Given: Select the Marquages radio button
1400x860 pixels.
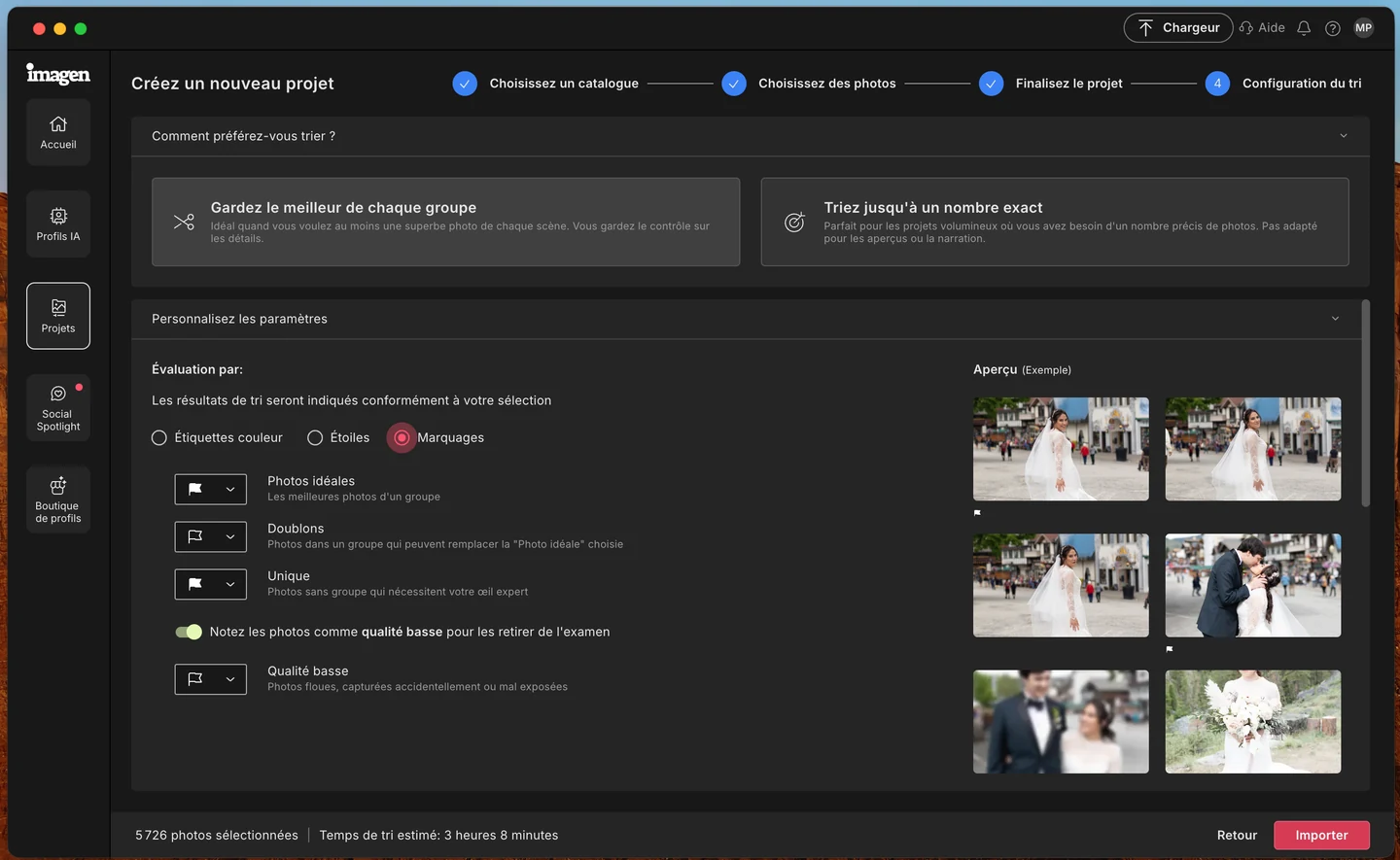Looking at the screenshot, I should coord(402,438).
